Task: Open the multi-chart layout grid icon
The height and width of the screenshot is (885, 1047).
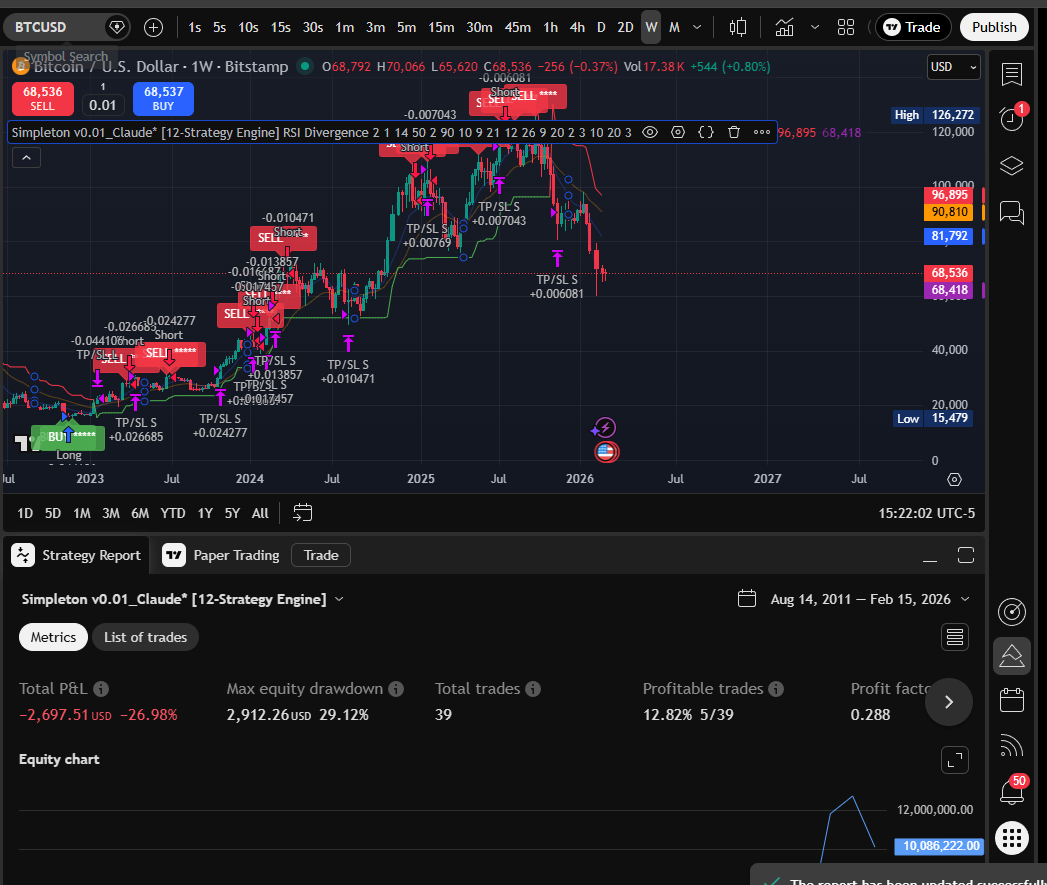Action: click(x=846, y=27)
